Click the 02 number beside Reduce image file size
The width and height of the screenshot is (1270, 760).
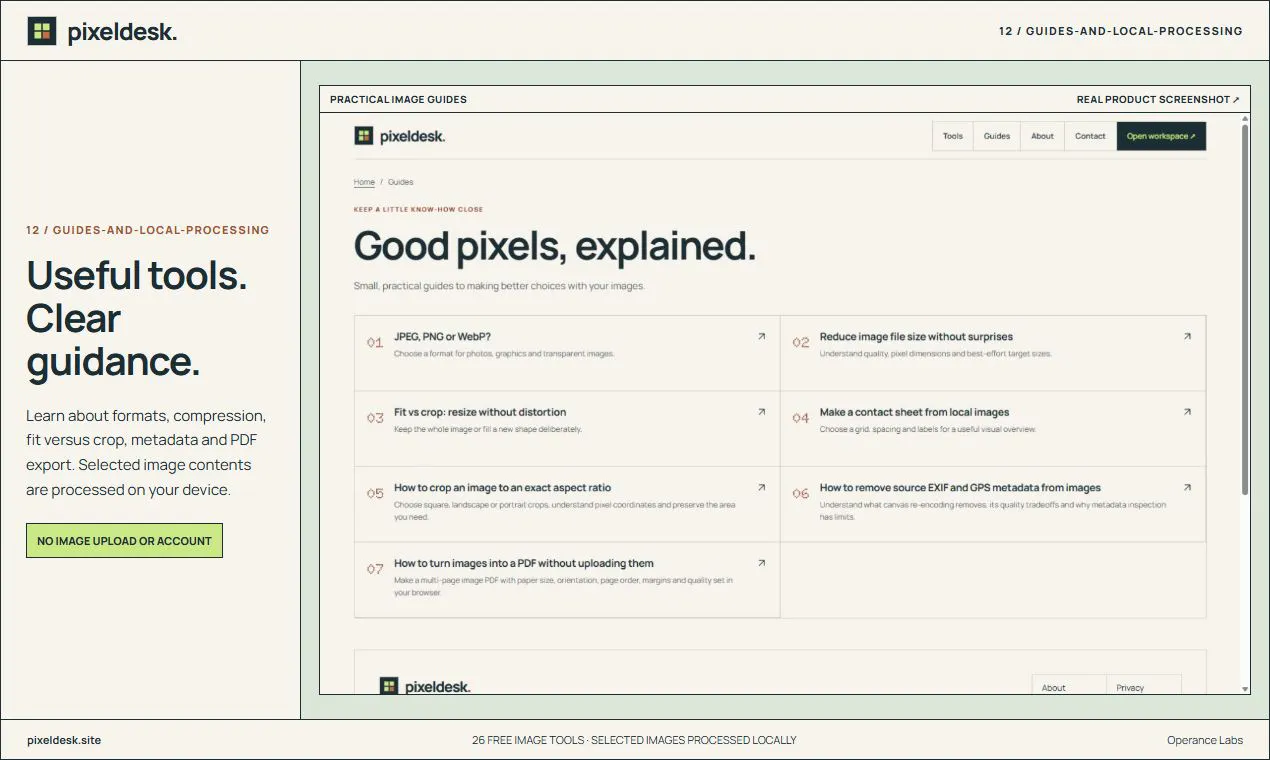point(801,342)
